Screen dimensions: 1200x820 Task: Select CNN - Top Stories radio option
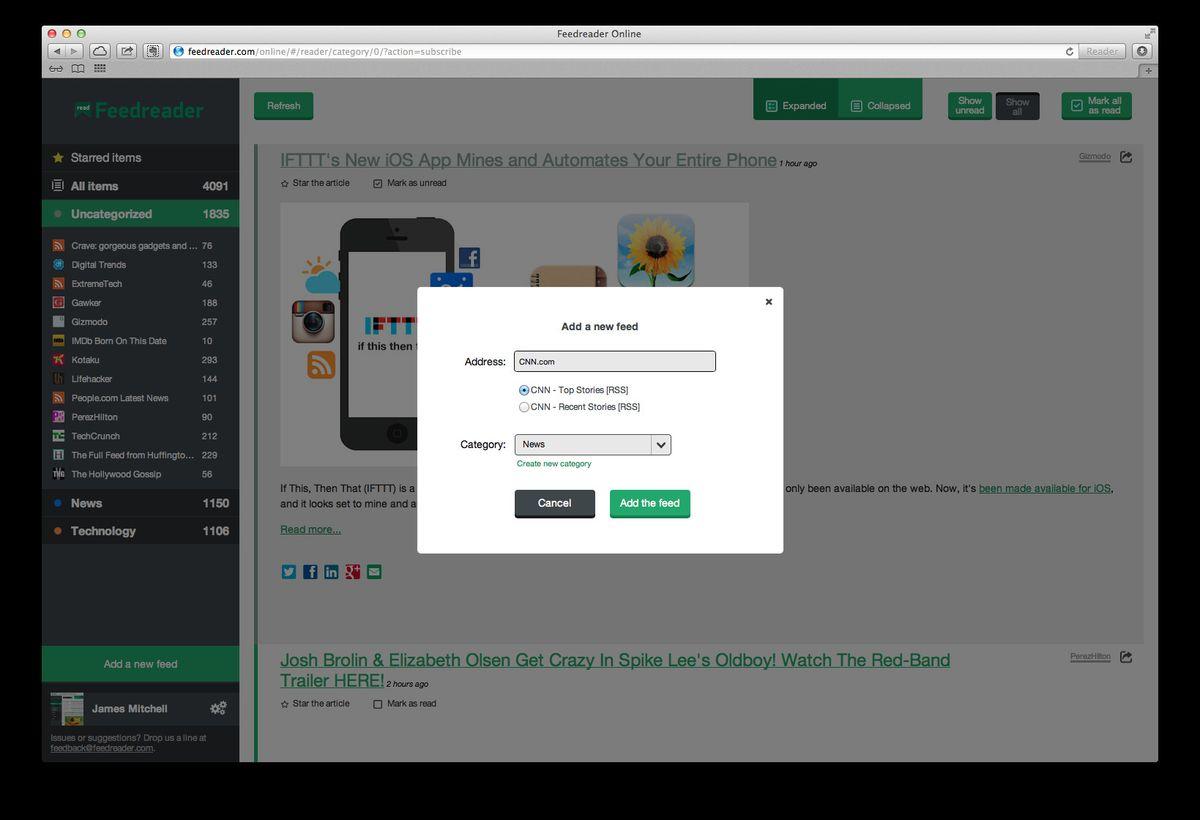[x=524, y=390]
